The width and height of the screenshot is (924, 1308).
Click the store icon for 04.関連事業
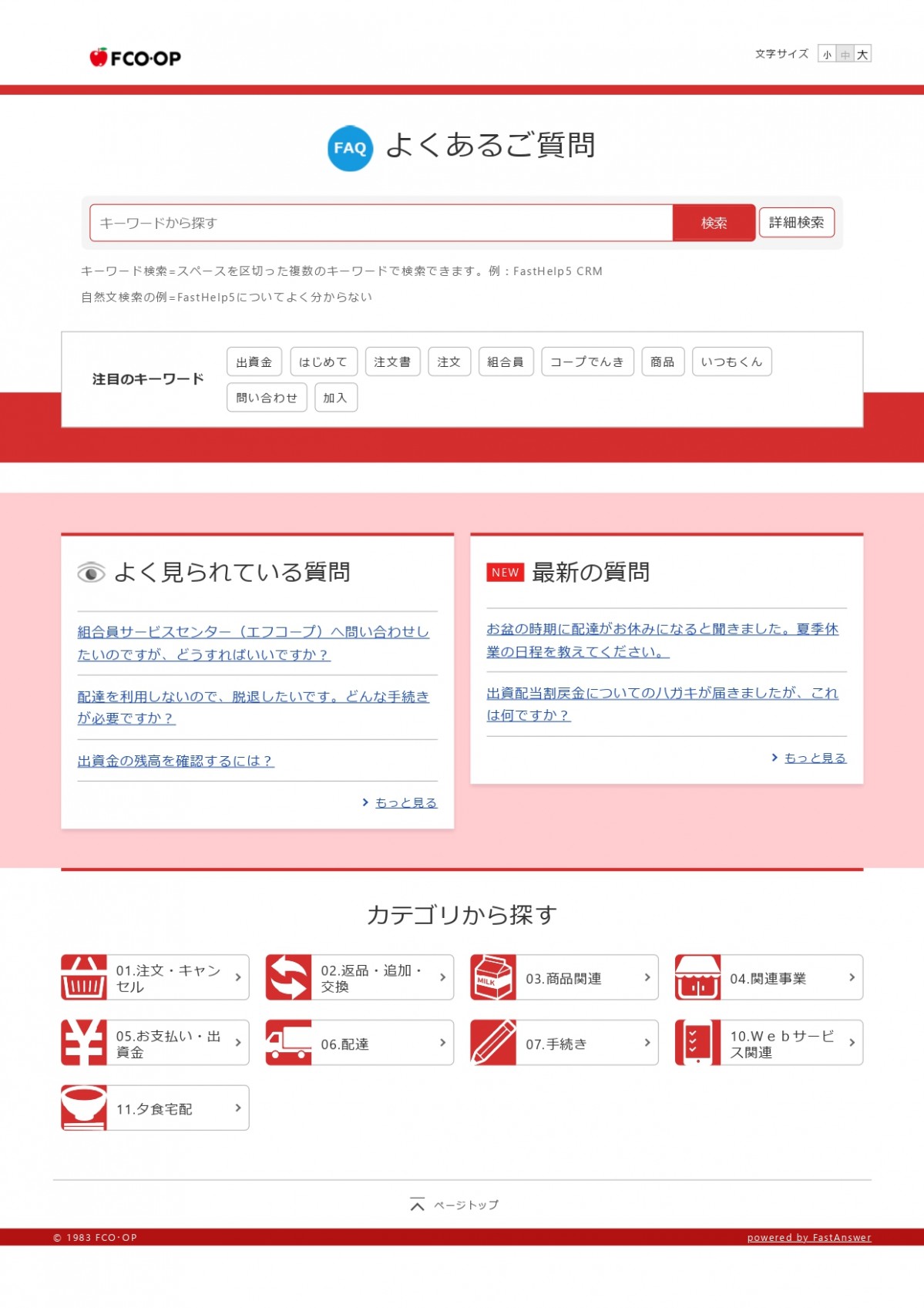click(x=698, y=977)
